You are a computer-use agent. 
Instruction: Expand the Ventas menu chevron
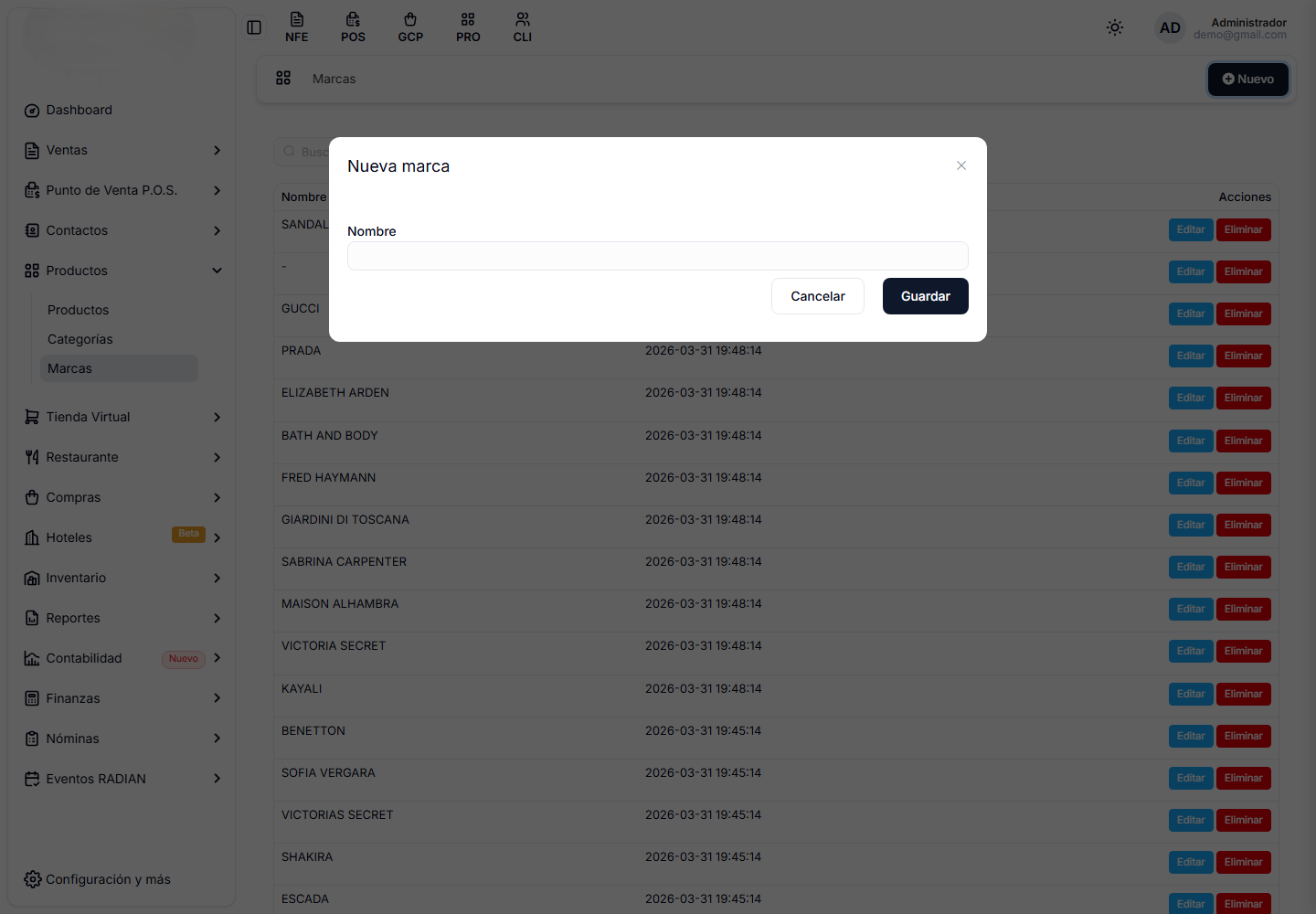[217, 150]
